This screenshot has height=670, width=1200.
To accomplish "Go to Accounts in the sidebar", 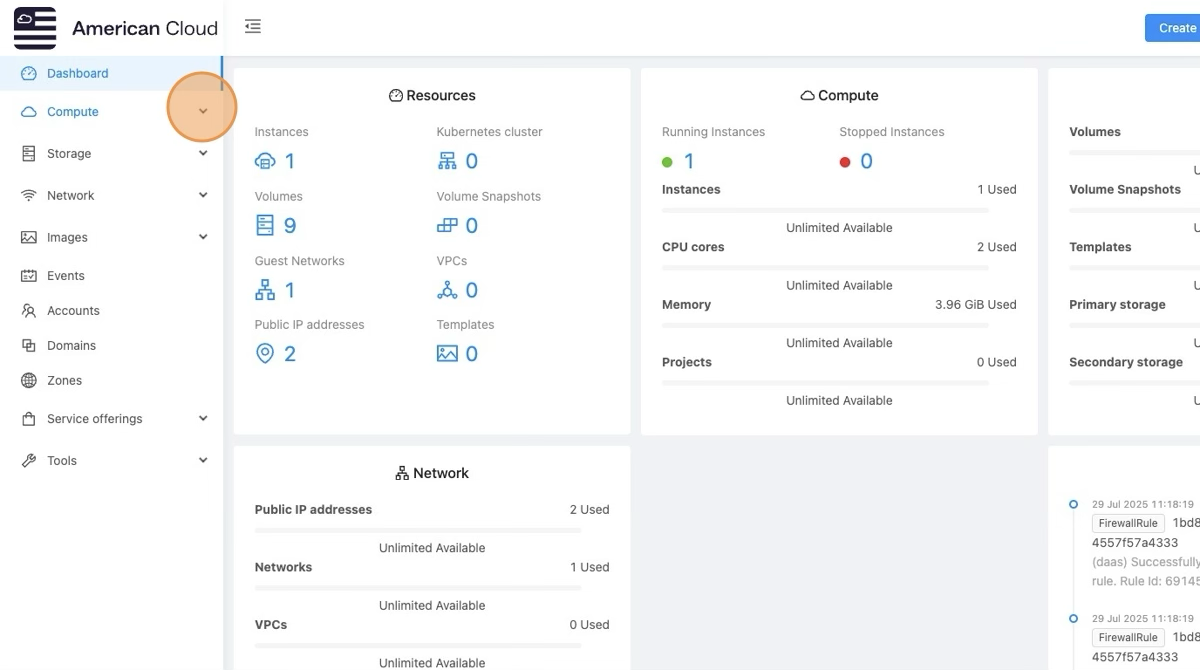I will coord(73,311).
